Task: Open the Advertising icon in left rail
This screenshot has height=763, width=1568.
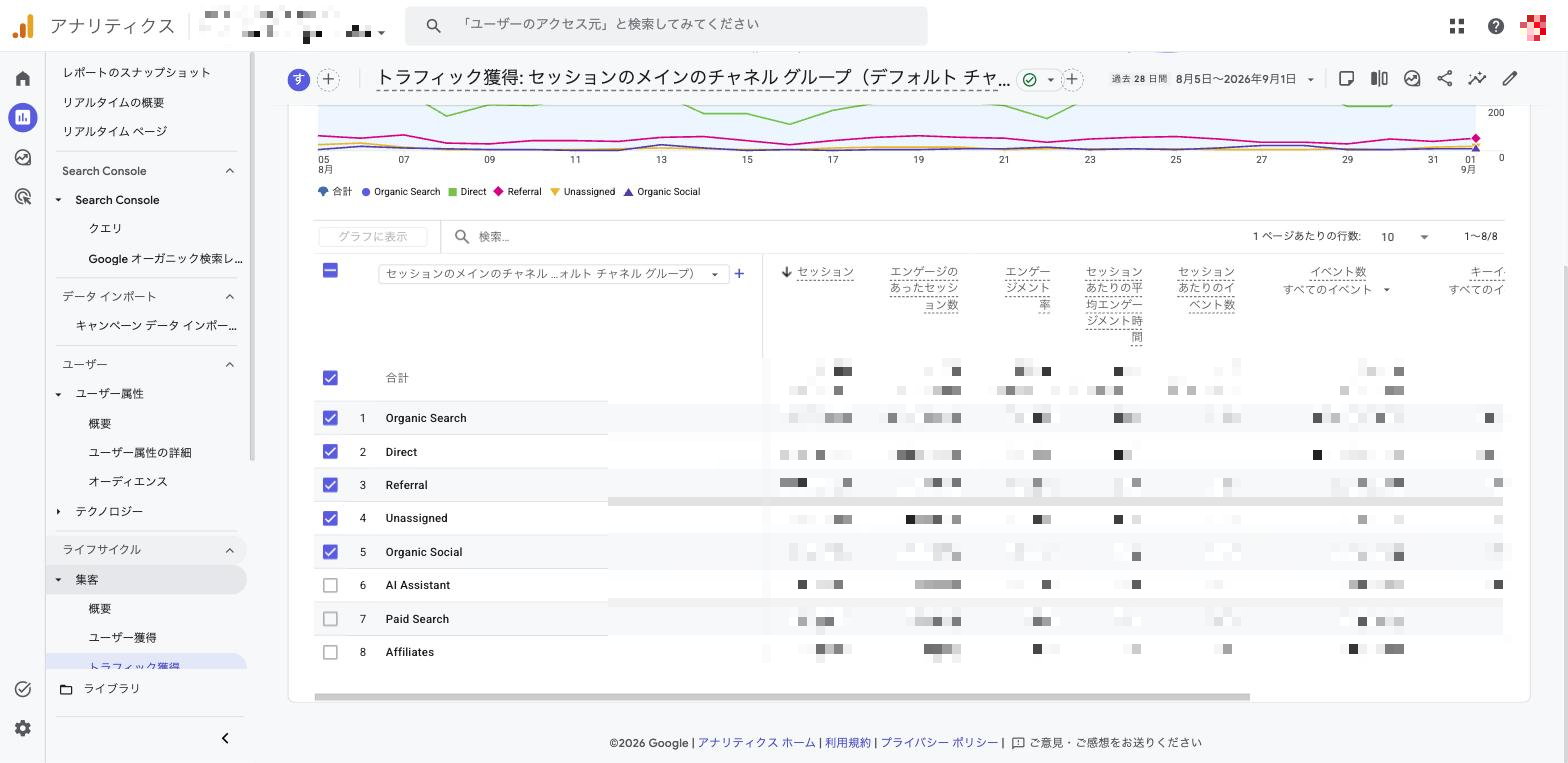Action: pos(23,196)
